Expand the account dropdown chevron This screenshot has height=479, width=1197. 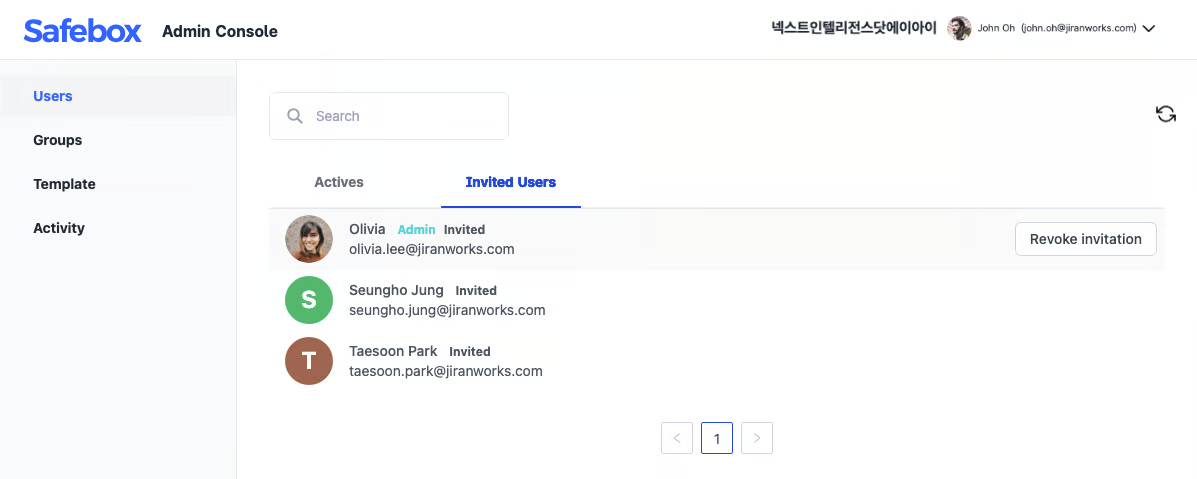point(1149,29)
